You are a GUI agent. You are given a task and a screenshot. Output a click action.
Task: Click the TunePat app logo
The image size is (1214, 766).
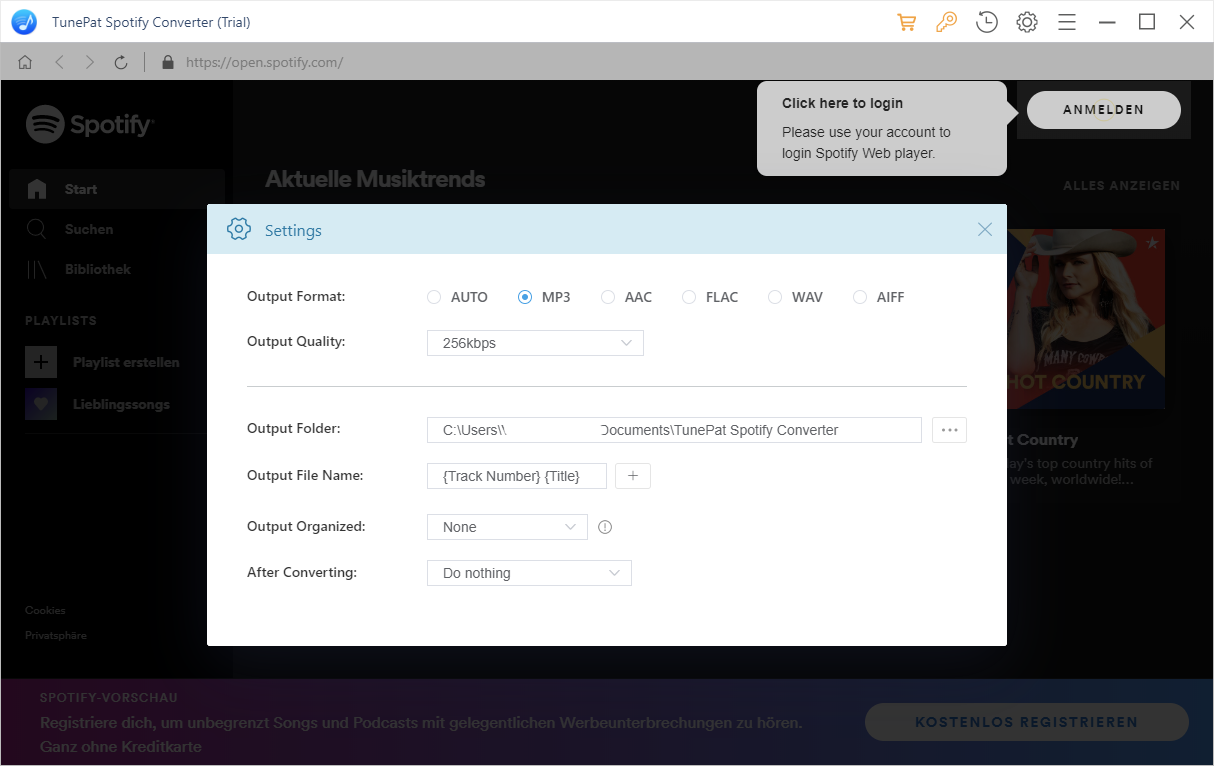pyautogui.click(x=24, y=22)
